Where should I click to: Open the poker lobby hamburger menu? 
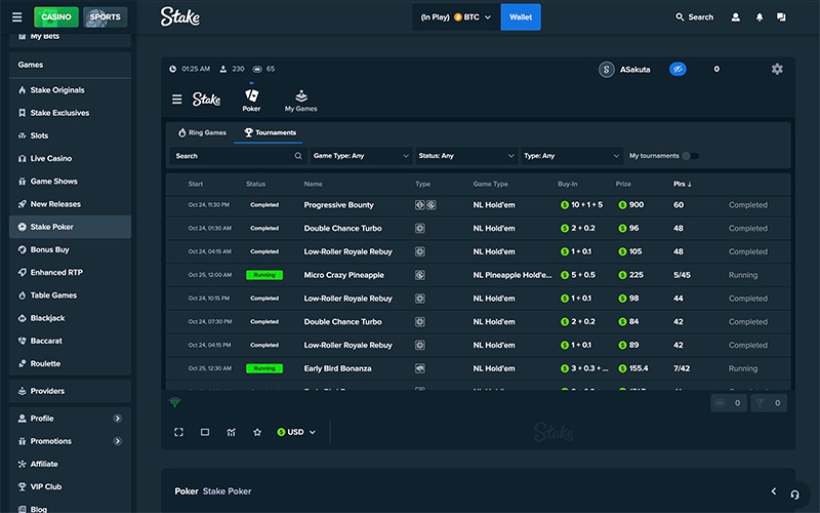pyautogui.click(x=177, y=99)
